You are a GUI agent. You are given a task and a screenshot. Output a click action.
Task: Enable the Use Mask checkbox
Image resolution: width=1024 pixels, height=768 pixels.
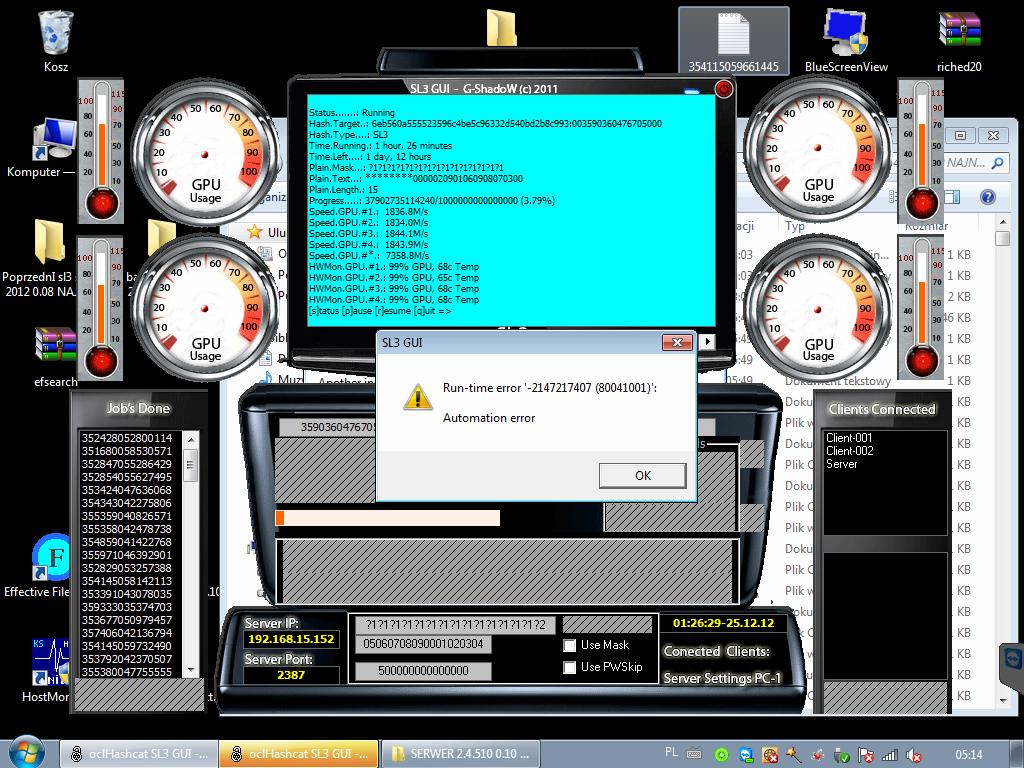pyautogui.click(x=569, y=645)
